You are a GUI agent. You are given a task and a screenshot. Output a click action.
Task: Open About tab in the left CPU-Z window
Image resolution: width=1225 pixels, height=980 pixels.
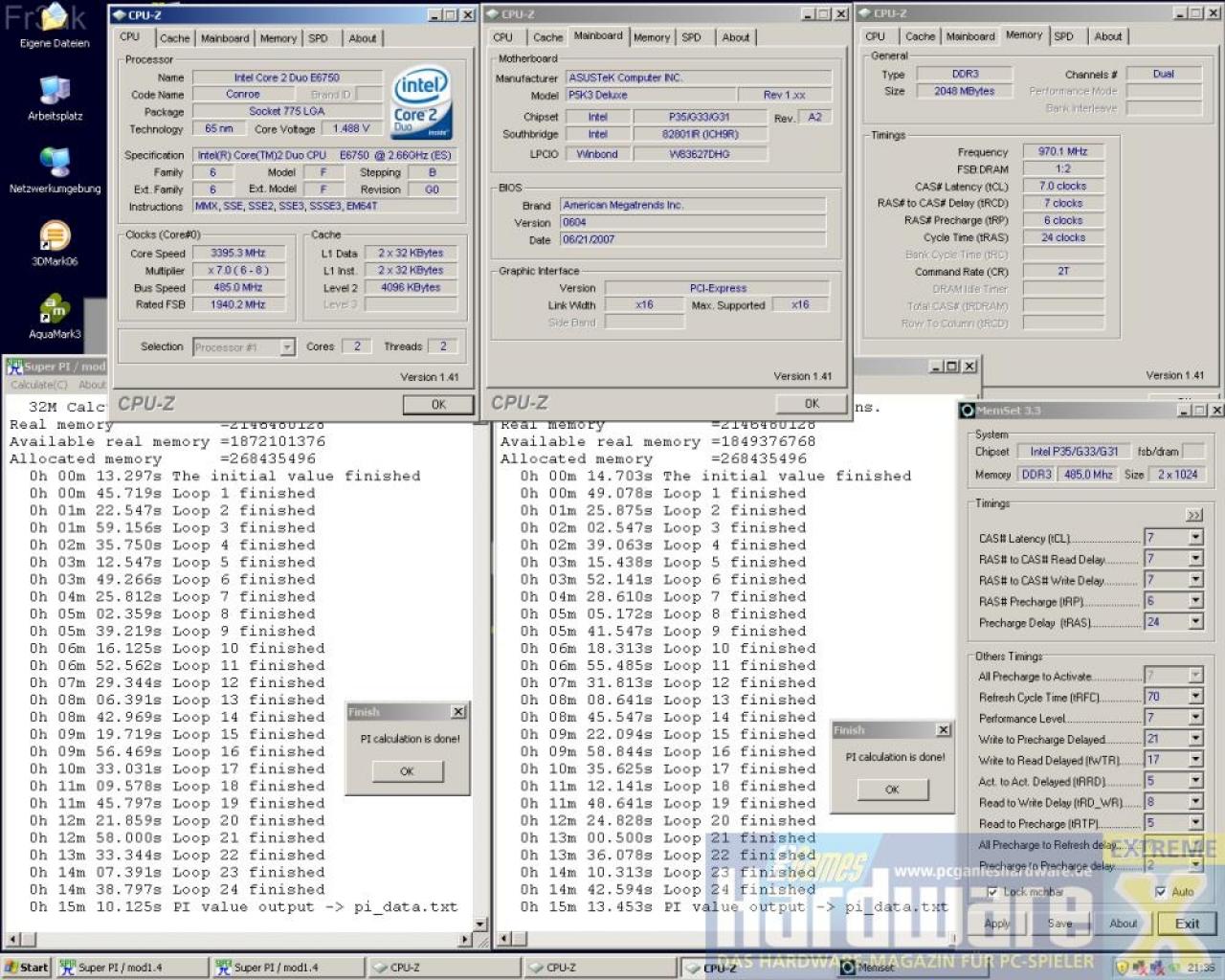(x=362, y=38)
